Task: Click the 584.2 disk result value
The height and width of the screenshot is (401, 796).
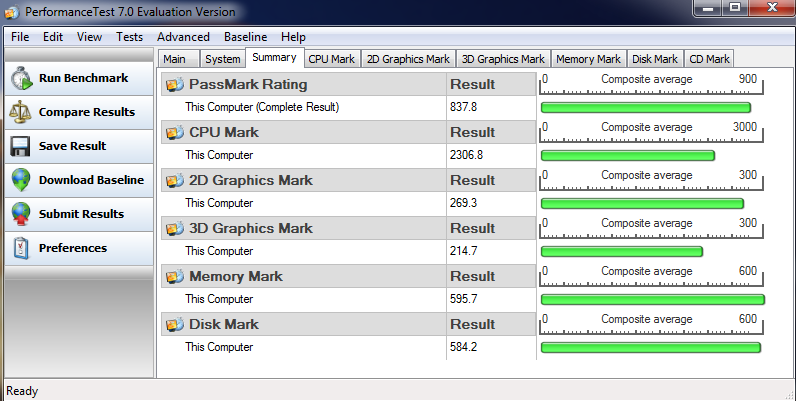Action: [463, 347]
